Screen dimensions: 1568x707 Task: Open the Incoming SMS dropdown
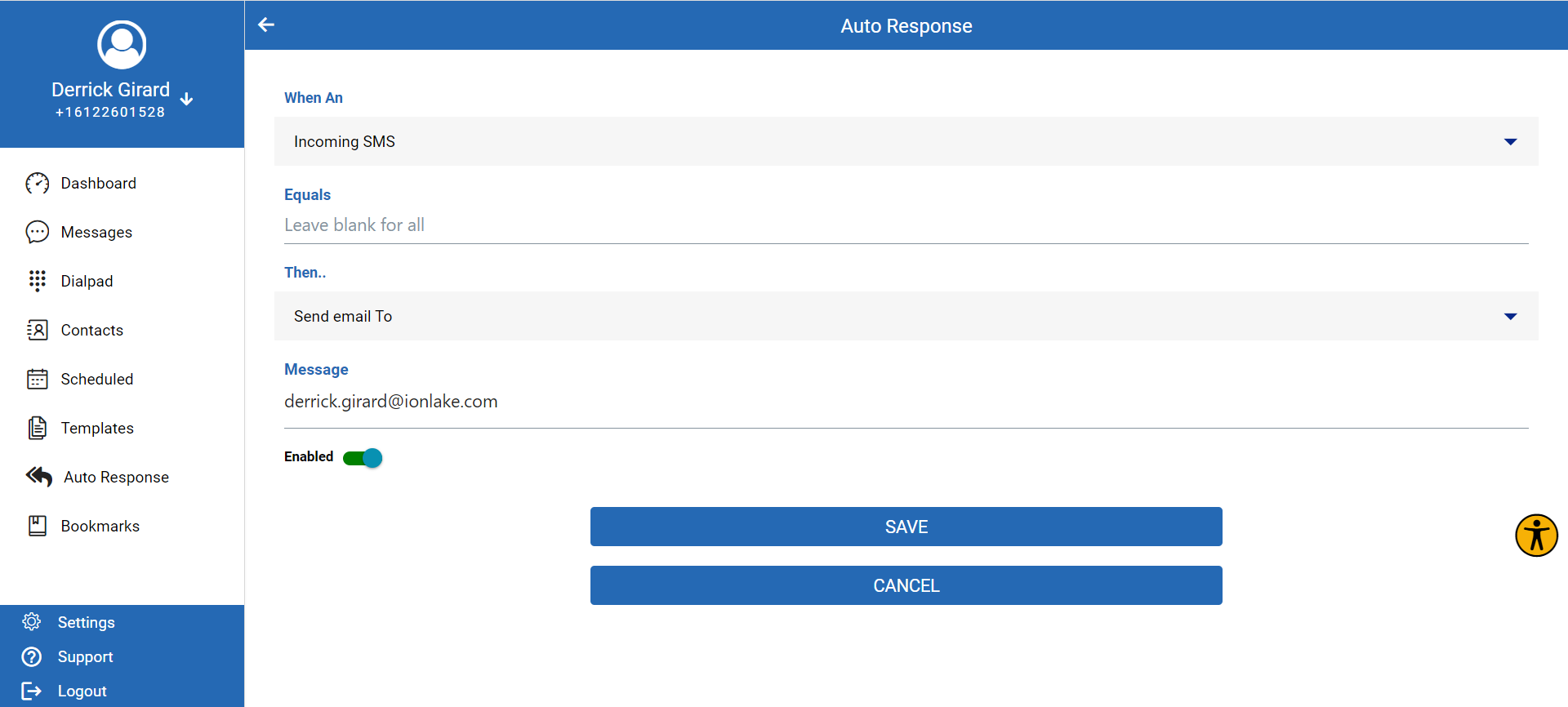click(906, 141)
